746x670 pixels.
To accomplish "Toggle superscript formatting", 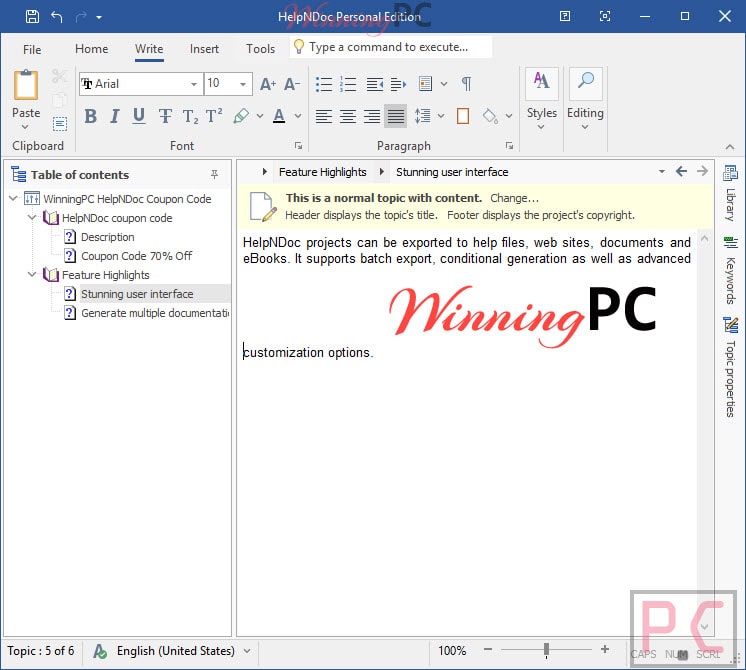I will tap(214, 116).
